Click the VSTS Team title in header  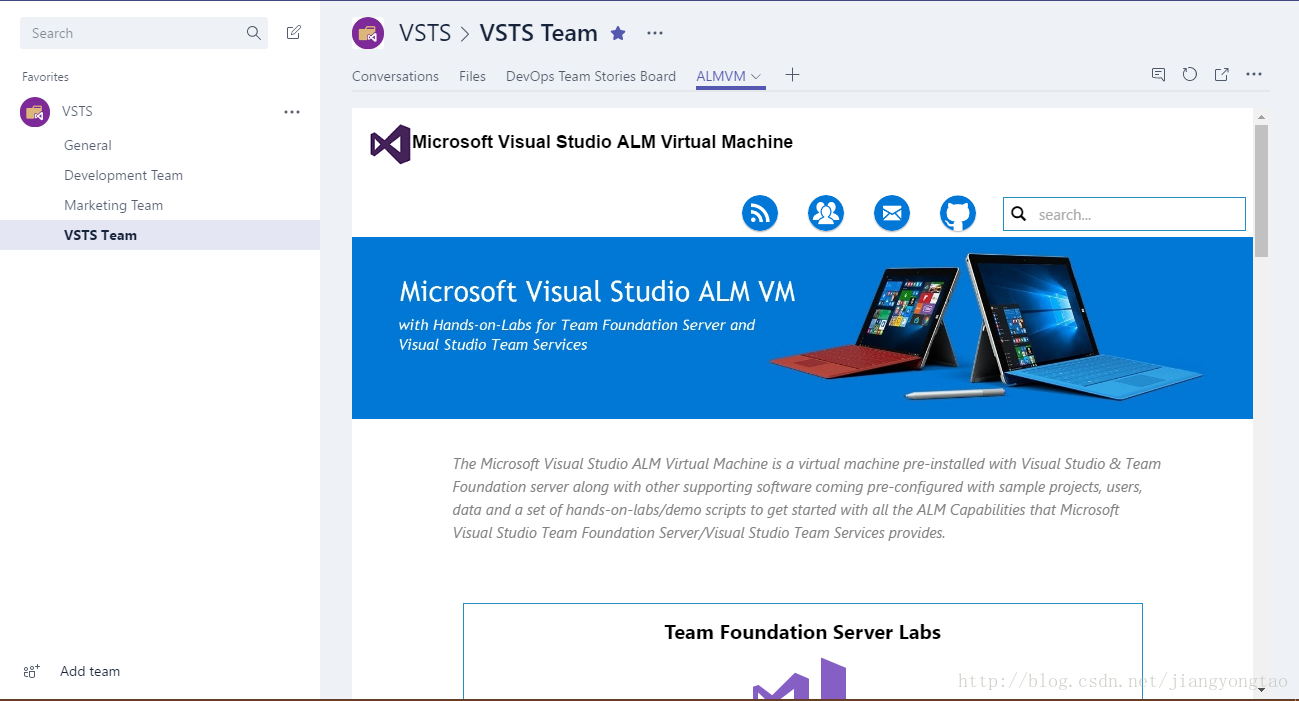tap(538, 33)
